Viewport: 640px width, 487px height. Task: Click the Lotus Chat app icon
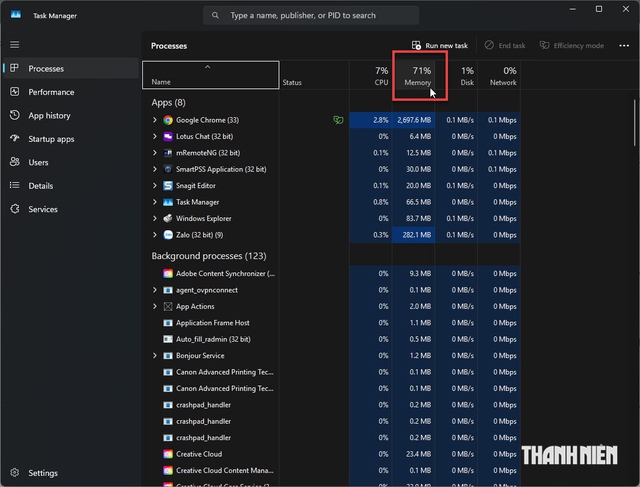click(168, 136)
